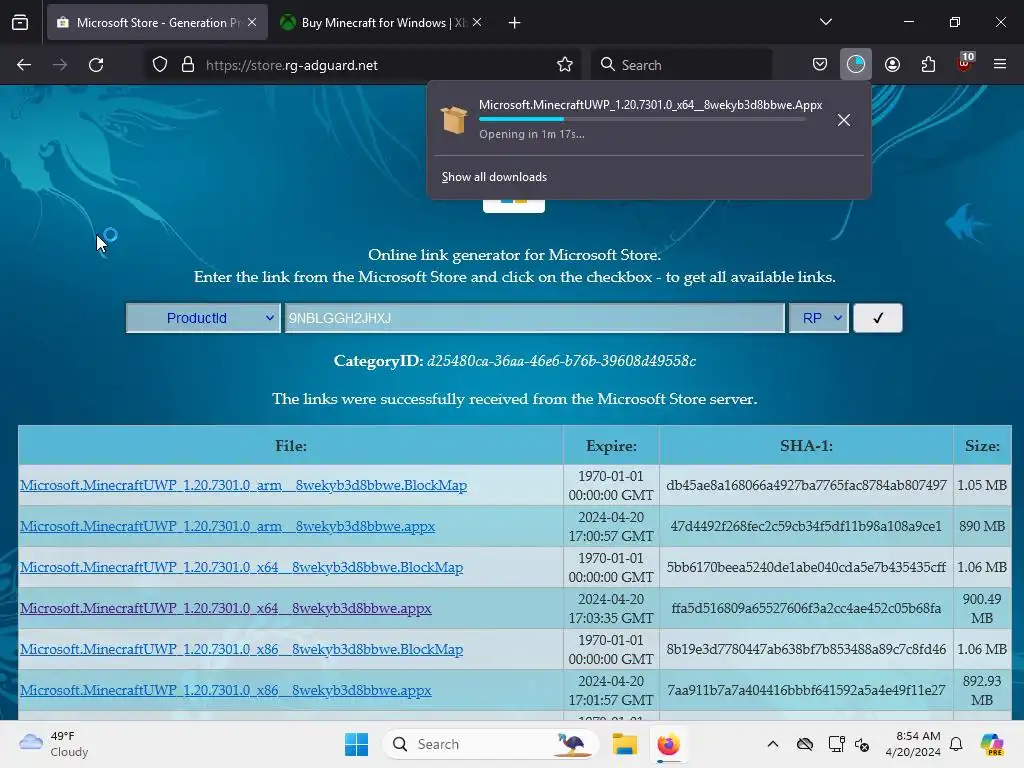Viewport: 1024px width, 768px height.
Task: Select the 890 MB size cell
Action: tap(982, 526)
